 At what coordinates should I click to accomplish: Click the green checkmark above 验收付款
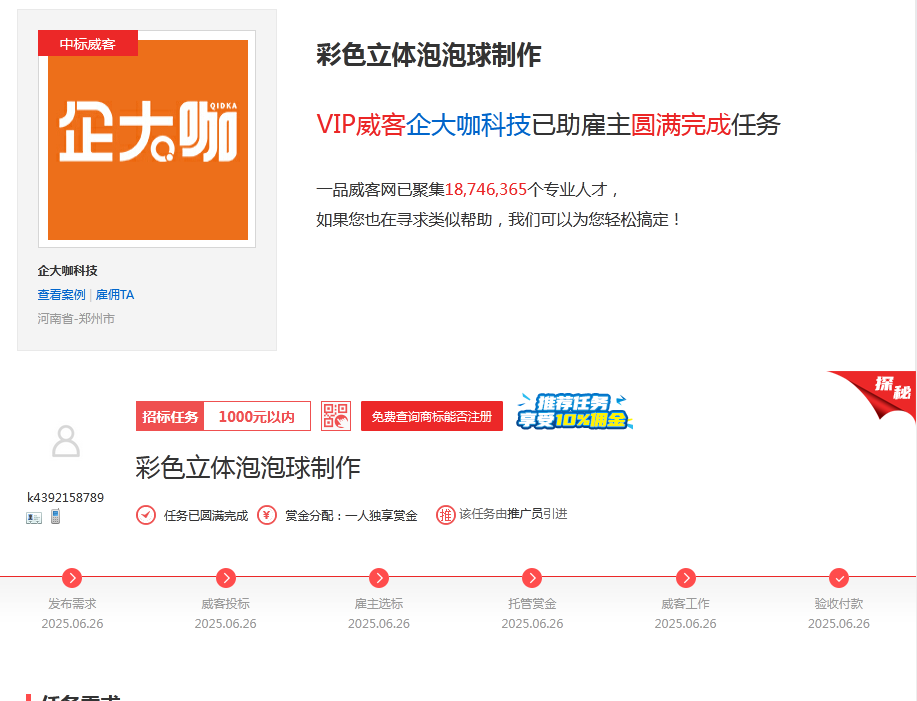[838, 578]
